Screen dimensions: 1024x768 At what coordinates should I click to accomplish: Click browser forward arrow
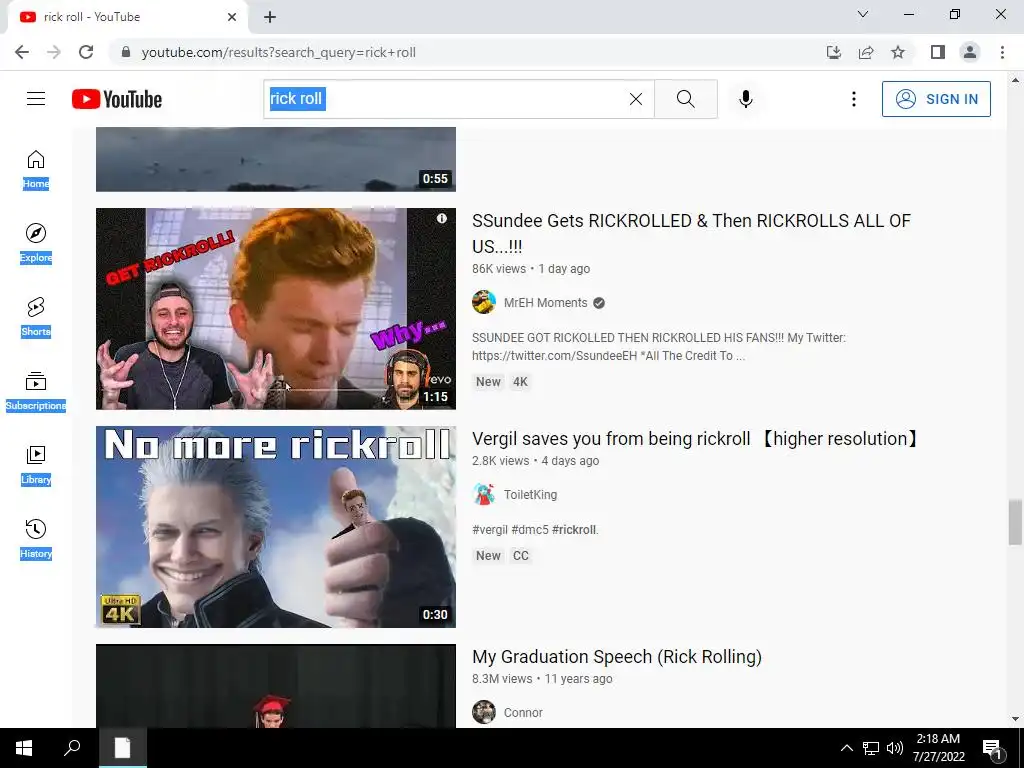click(54, 52)
